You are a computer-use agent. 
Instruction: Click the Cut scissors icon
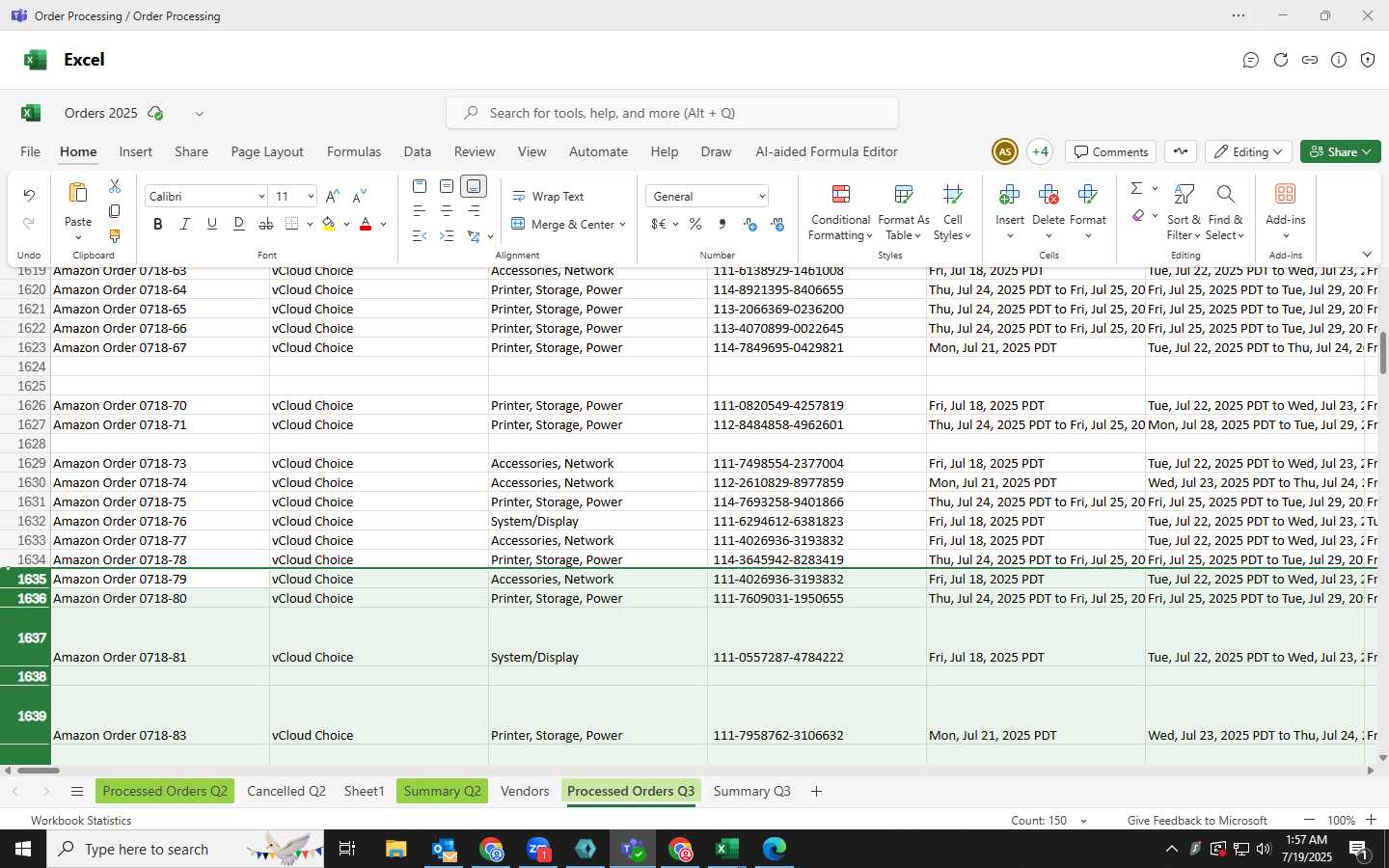115,186
